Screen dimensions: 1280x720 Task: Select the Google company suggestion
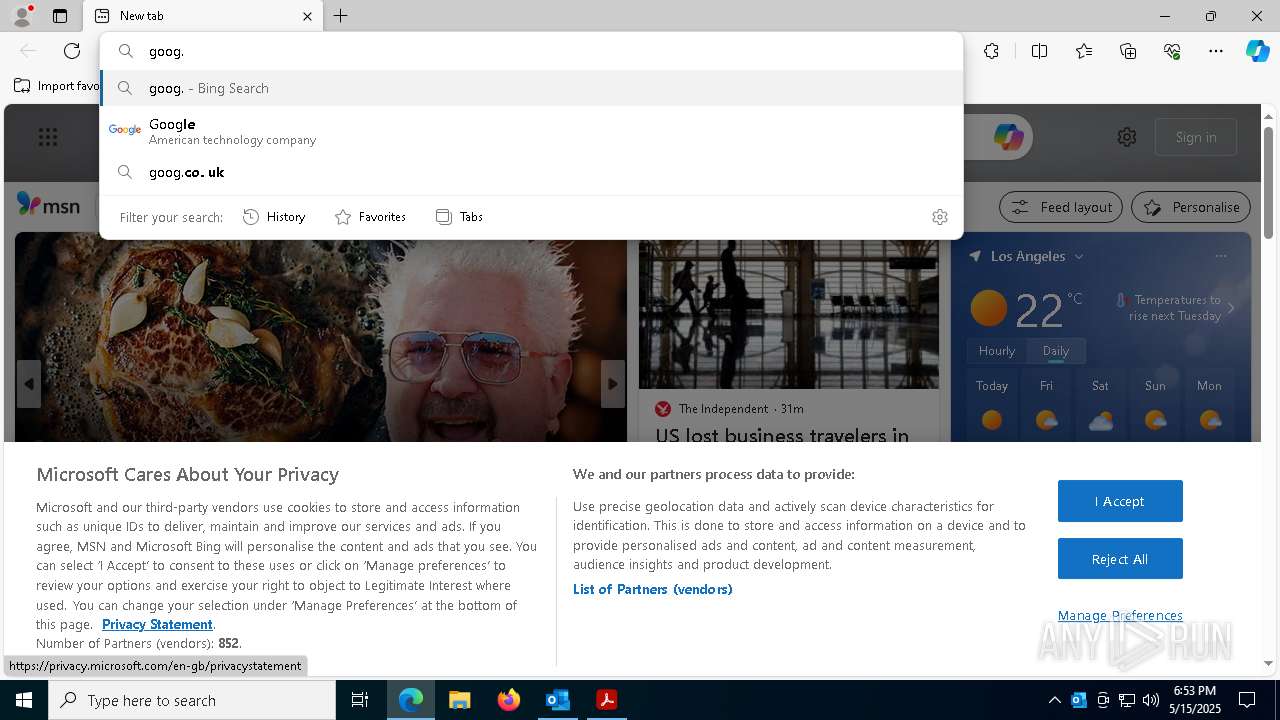531,131
